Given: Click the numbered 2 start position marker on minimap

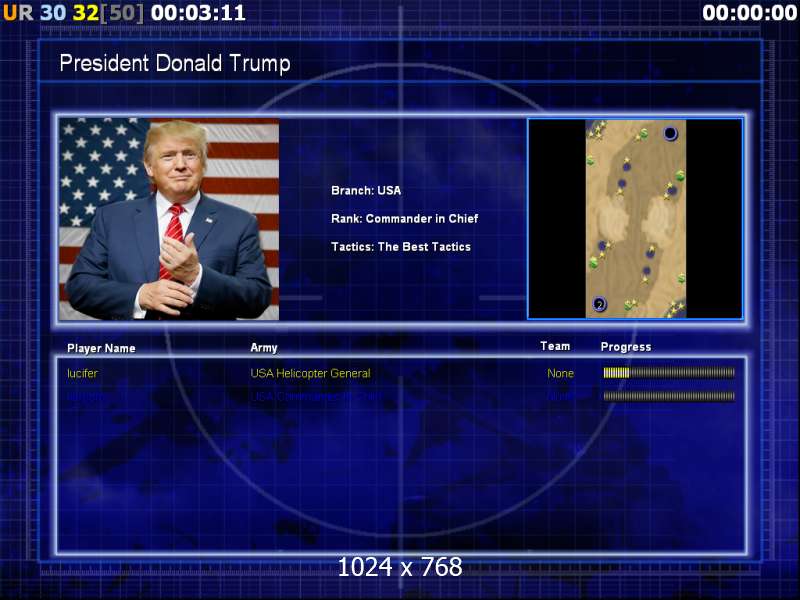Looking at the screenshot, I should coord(599,304).
